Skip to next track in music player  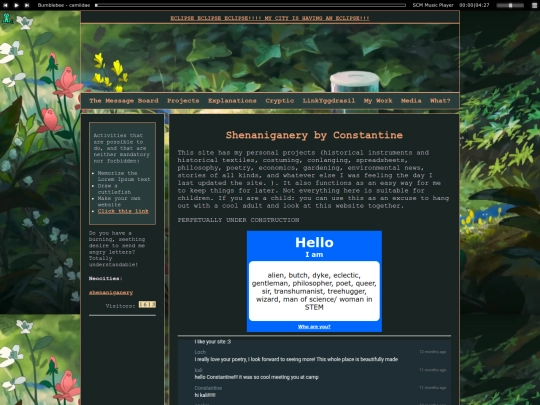click(x=27, y=5)
